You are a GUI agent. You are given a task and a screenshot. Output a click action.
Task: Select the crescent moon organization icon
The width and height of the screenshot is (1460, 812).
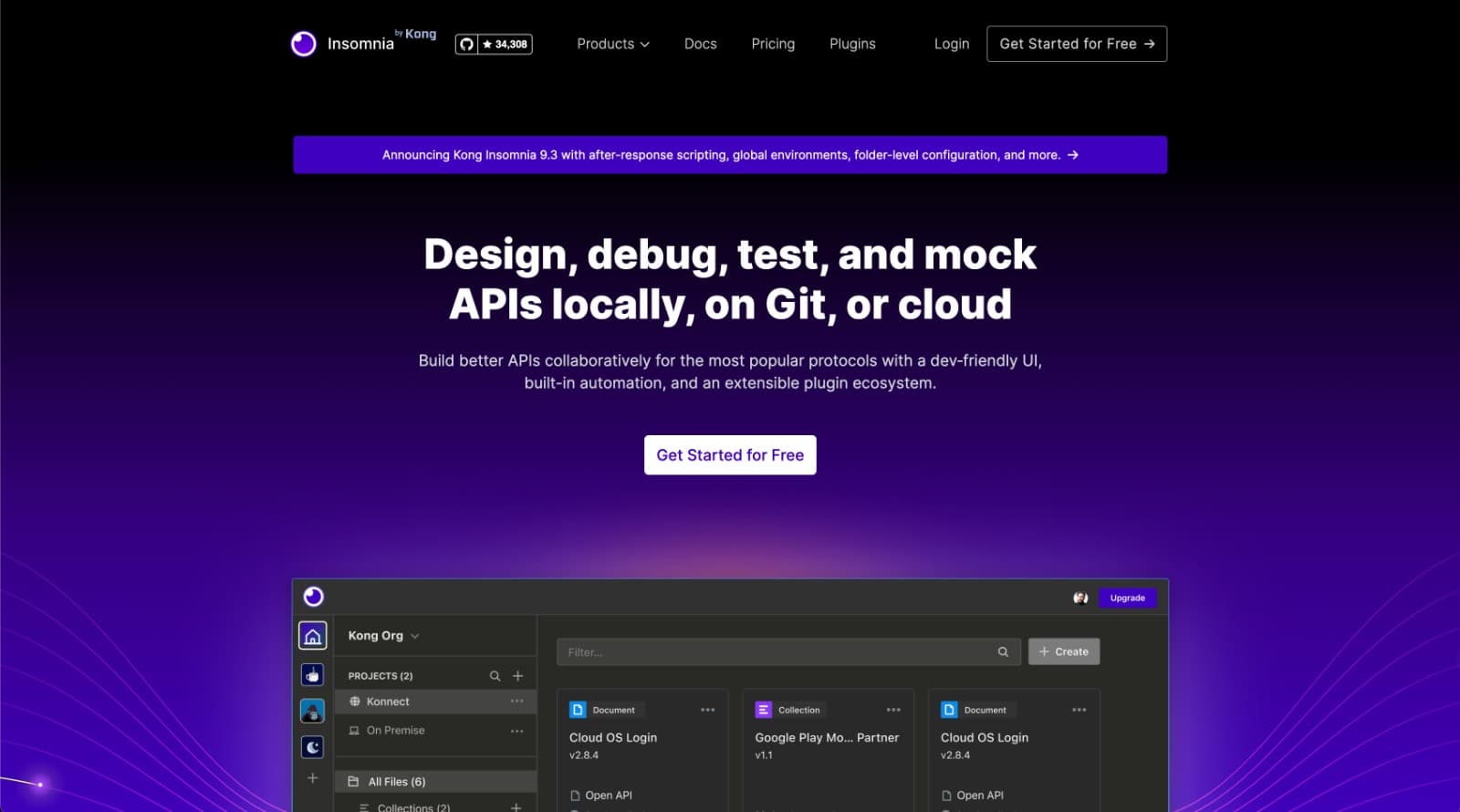click(x=312, y=747)
